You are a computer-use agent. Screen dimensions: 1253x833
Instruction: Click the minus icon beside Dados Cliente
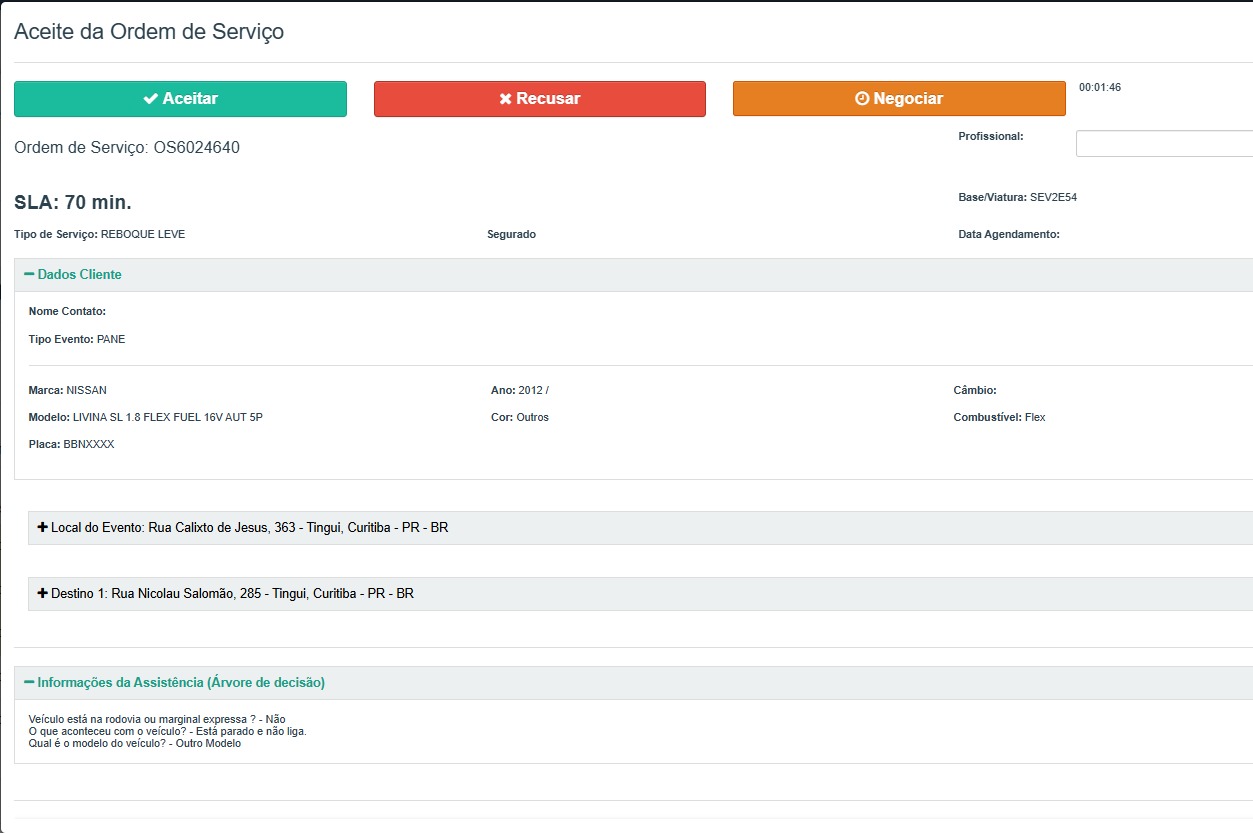click(29, 275)
